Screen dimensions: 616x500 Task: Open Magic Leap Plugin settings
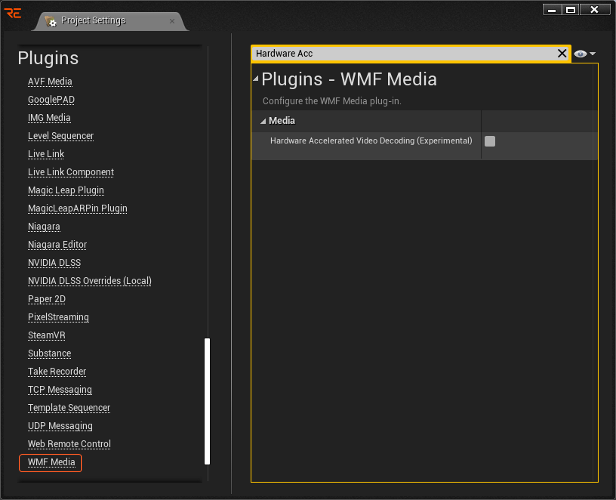66,190
